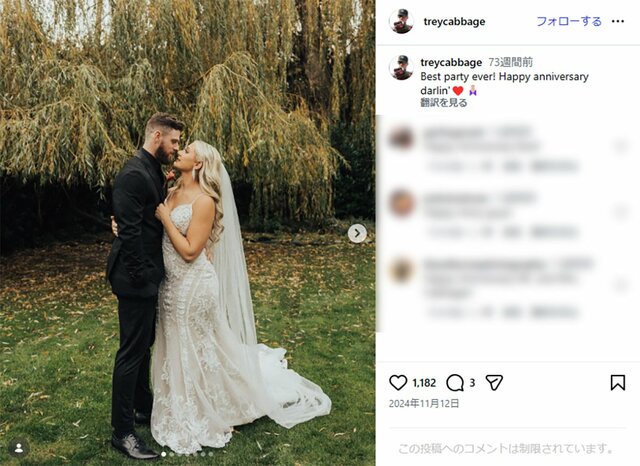Click the 2024年11月12日 post date
Image resolution: width=640 pixels, height=466 pixels.
point(424,404)
